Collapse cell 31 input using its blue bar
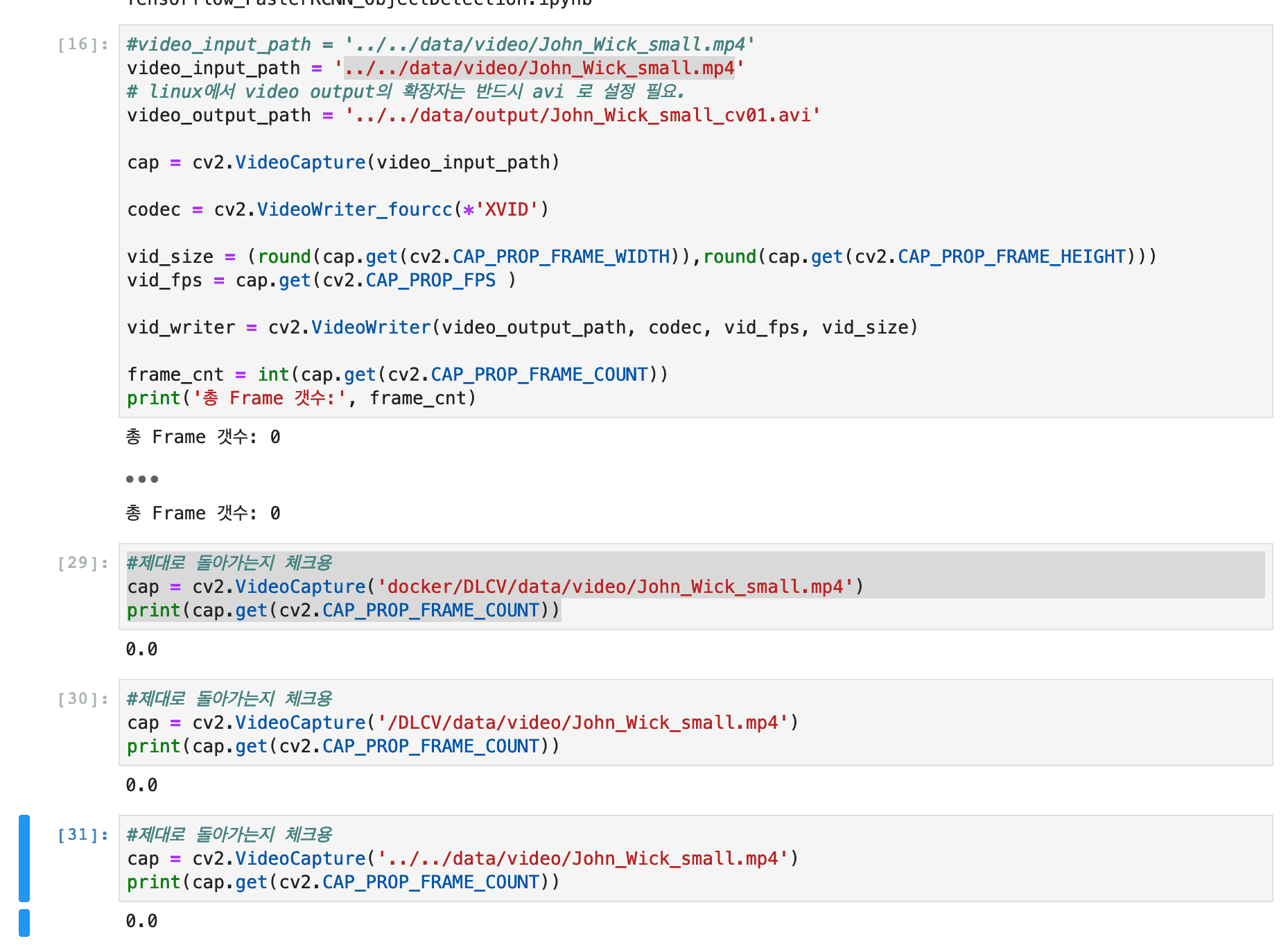This screenshot has height=950, width=1288. [24, 858]
